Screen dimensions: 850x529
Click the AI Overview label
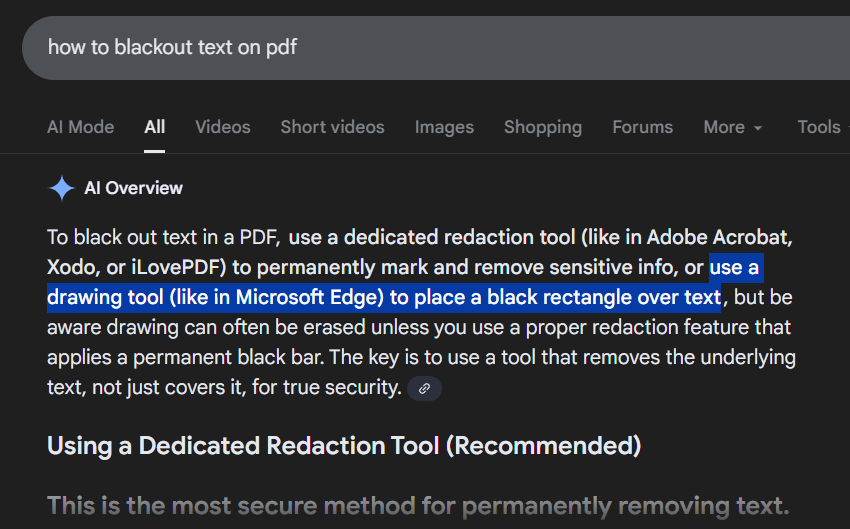133,188
